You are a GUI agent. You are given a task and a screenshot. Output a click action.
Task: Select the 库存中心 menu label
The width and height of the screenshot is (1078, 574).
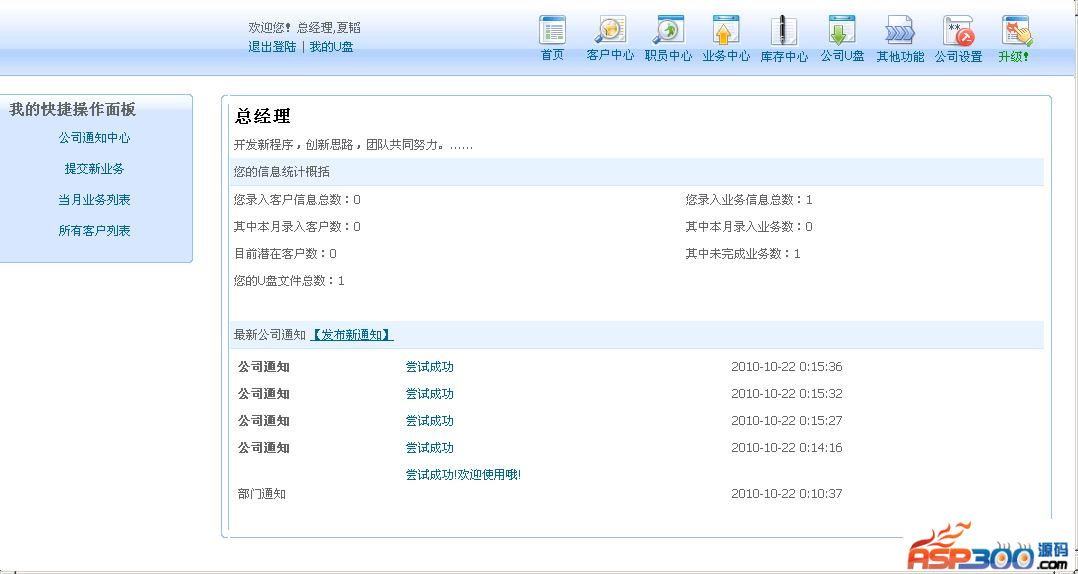[x=784, y=56]
